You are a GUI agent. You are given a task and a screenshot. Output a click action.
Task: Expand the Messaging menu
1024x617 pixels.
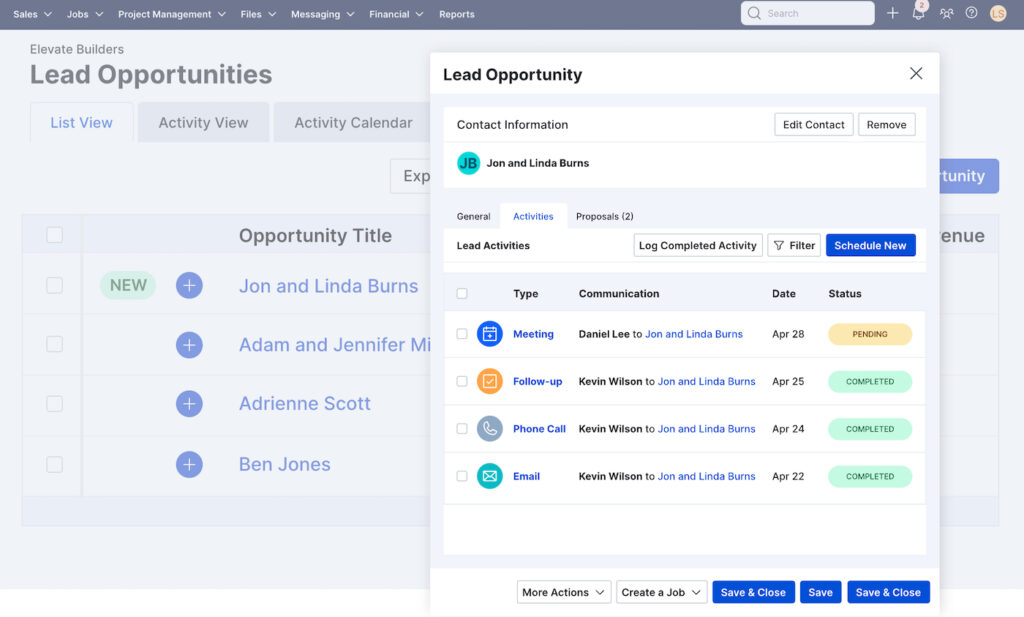pyautogui.click(x=323, y=14)
